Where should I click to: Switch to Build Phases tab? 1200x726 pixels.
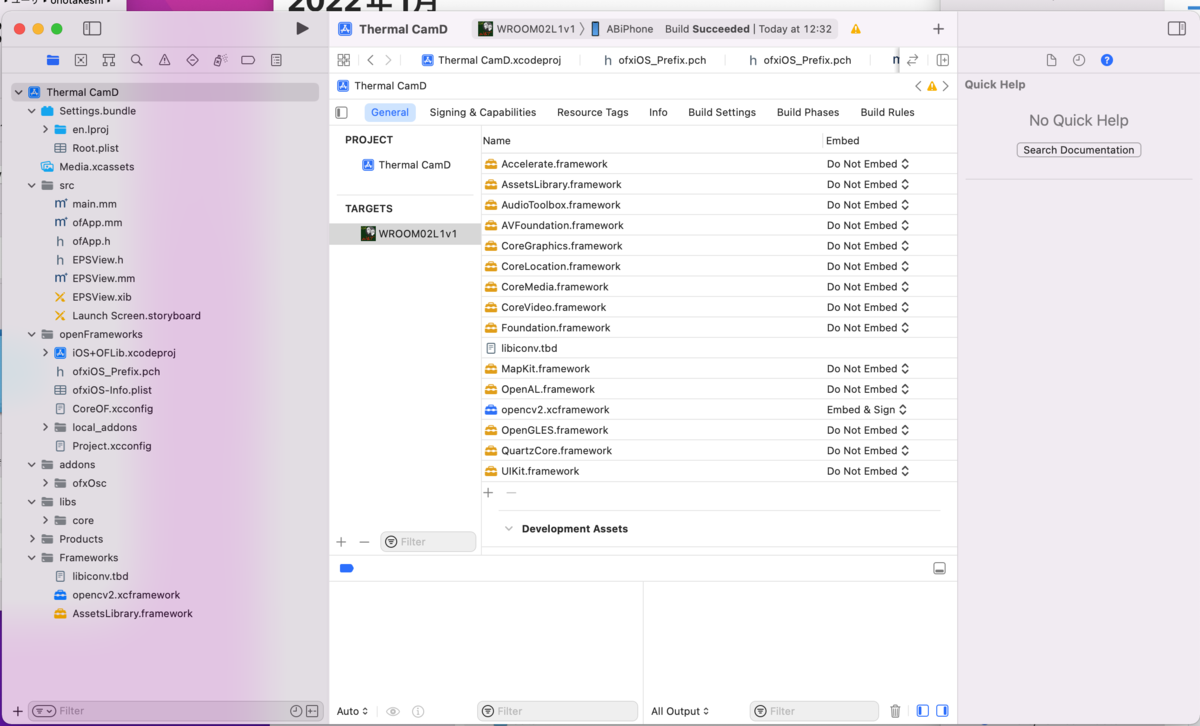coord(808,112)
